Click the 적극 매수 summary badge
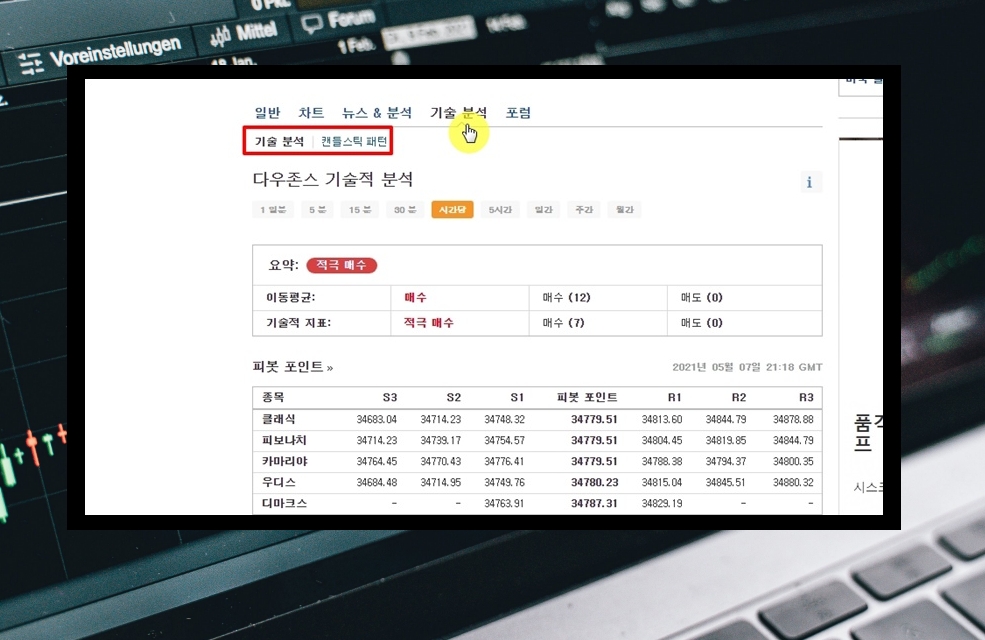Image resolution: width=985 pixels, height=640 pixels. coord(342,265)
